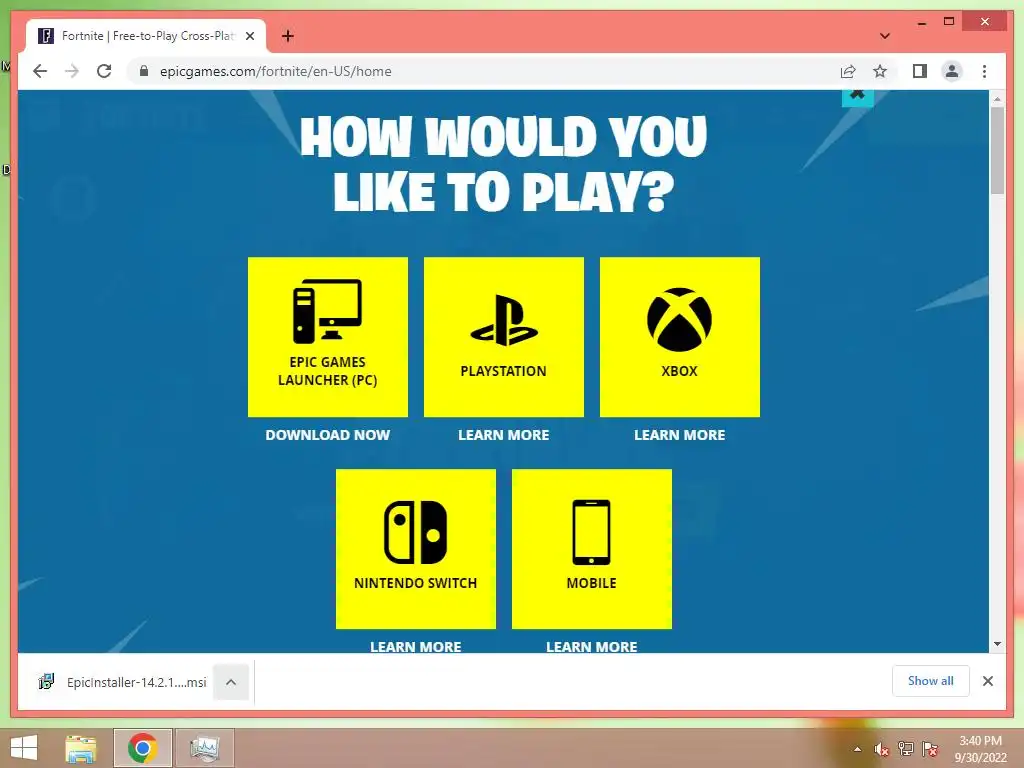This screenshot has height=768, width=1024.
Task: Click the browser forward arrow
Action: click(72, 71)
